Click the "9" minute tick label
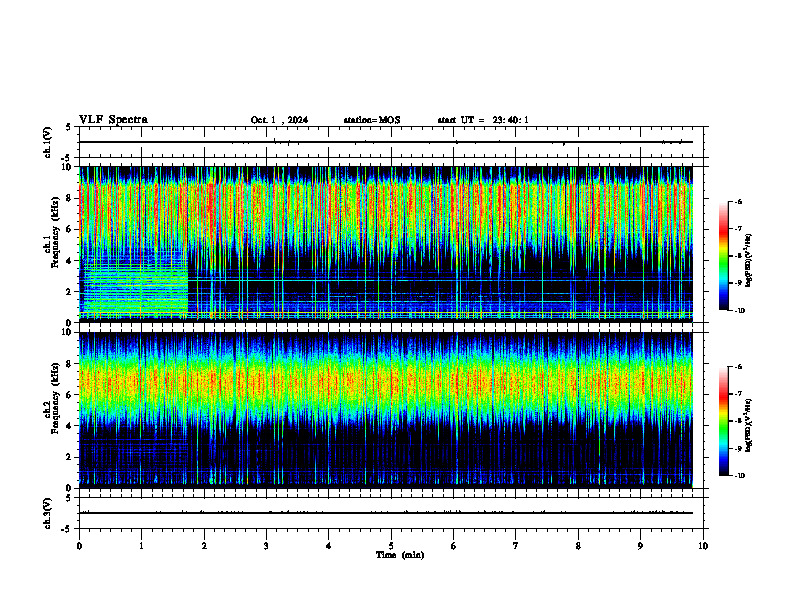The image size is (792, 612). coord(640,546)
